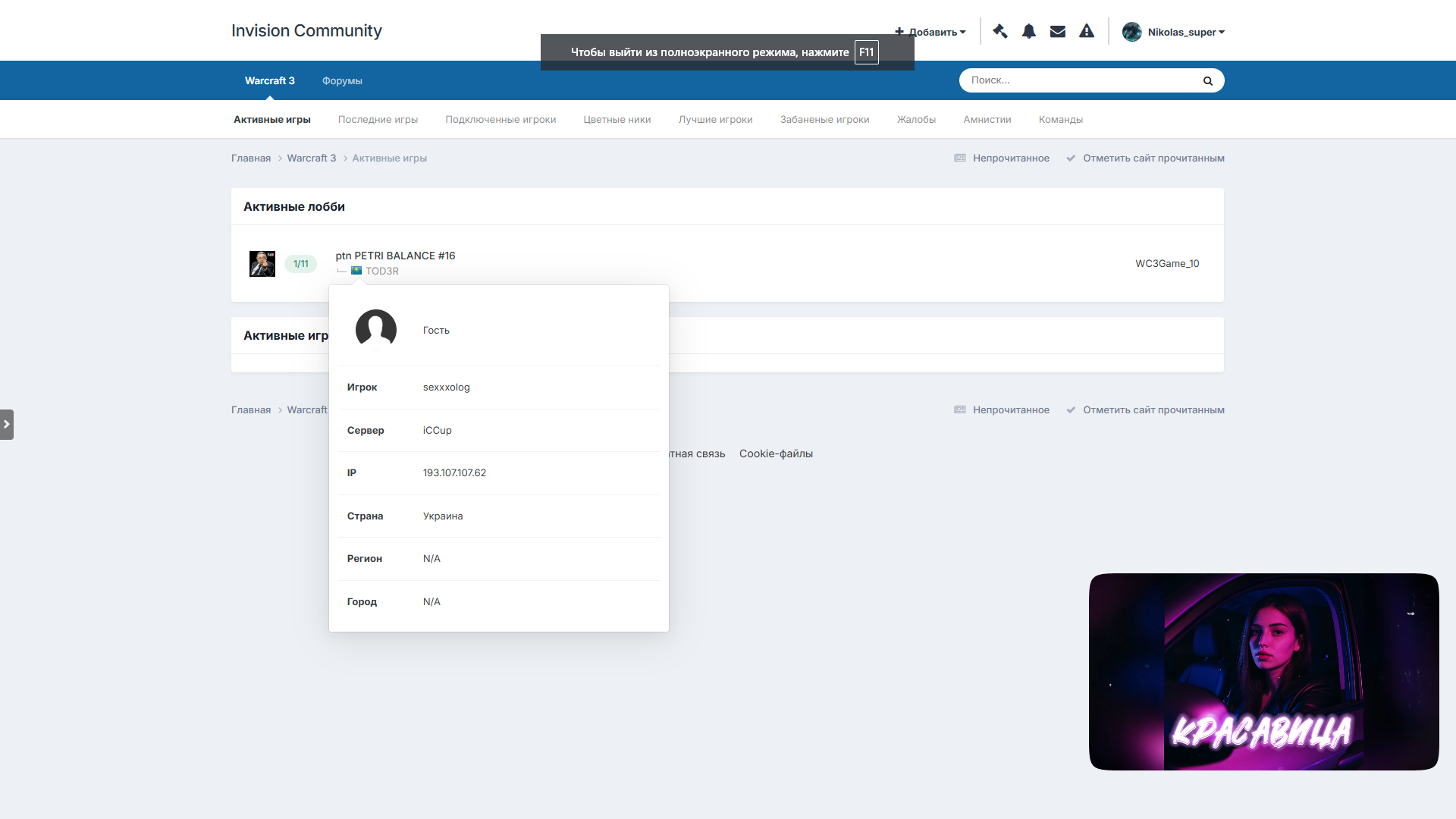This screenshot has width=1456, height=819.
Task: Open Лучшие игроки submenu item
Action: pyautogui.click(x=715, y=120)
